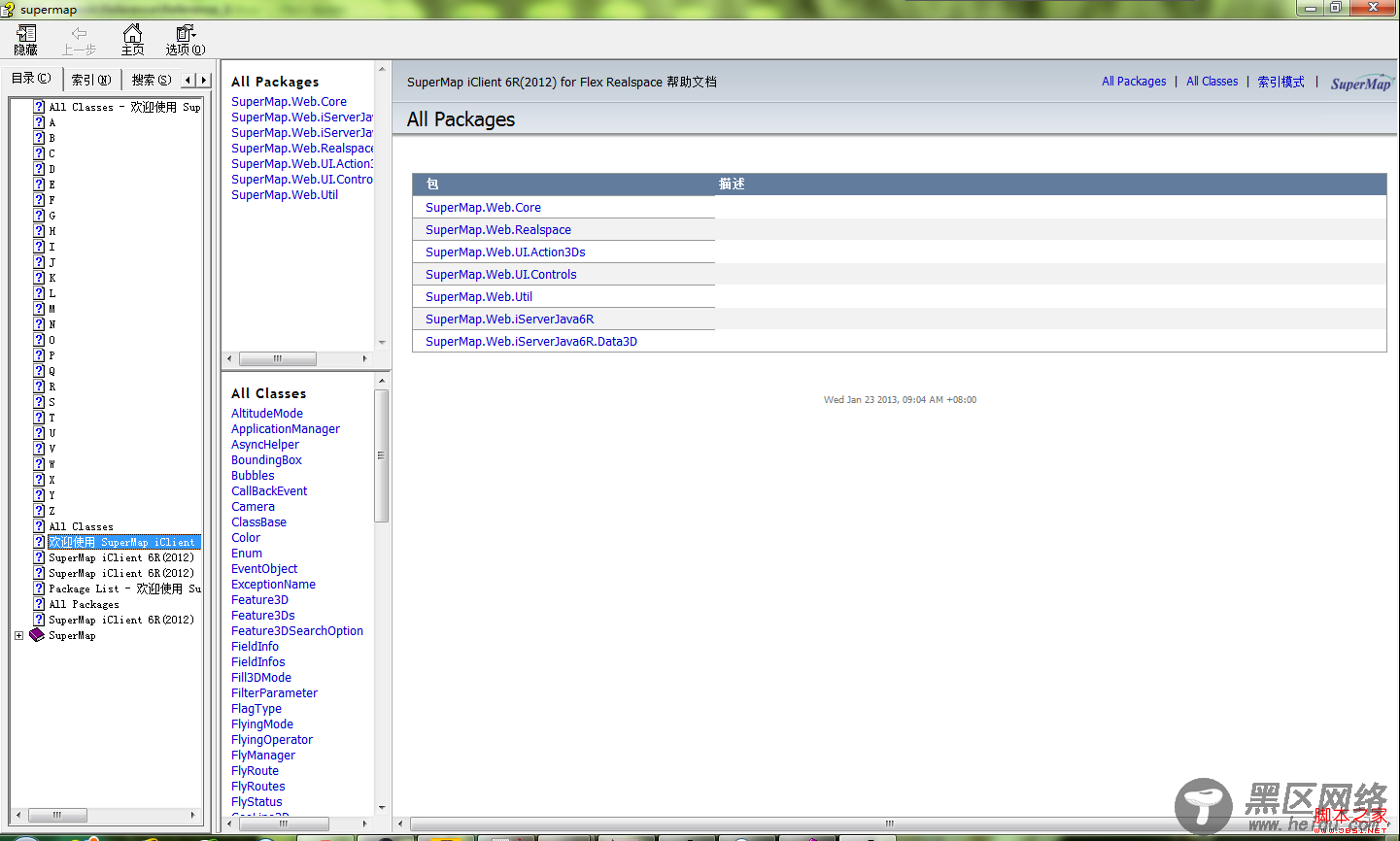Click the help icon beside All Packages tree item
This screenshot has width=1400, height=841.
(x=39, y=604)
